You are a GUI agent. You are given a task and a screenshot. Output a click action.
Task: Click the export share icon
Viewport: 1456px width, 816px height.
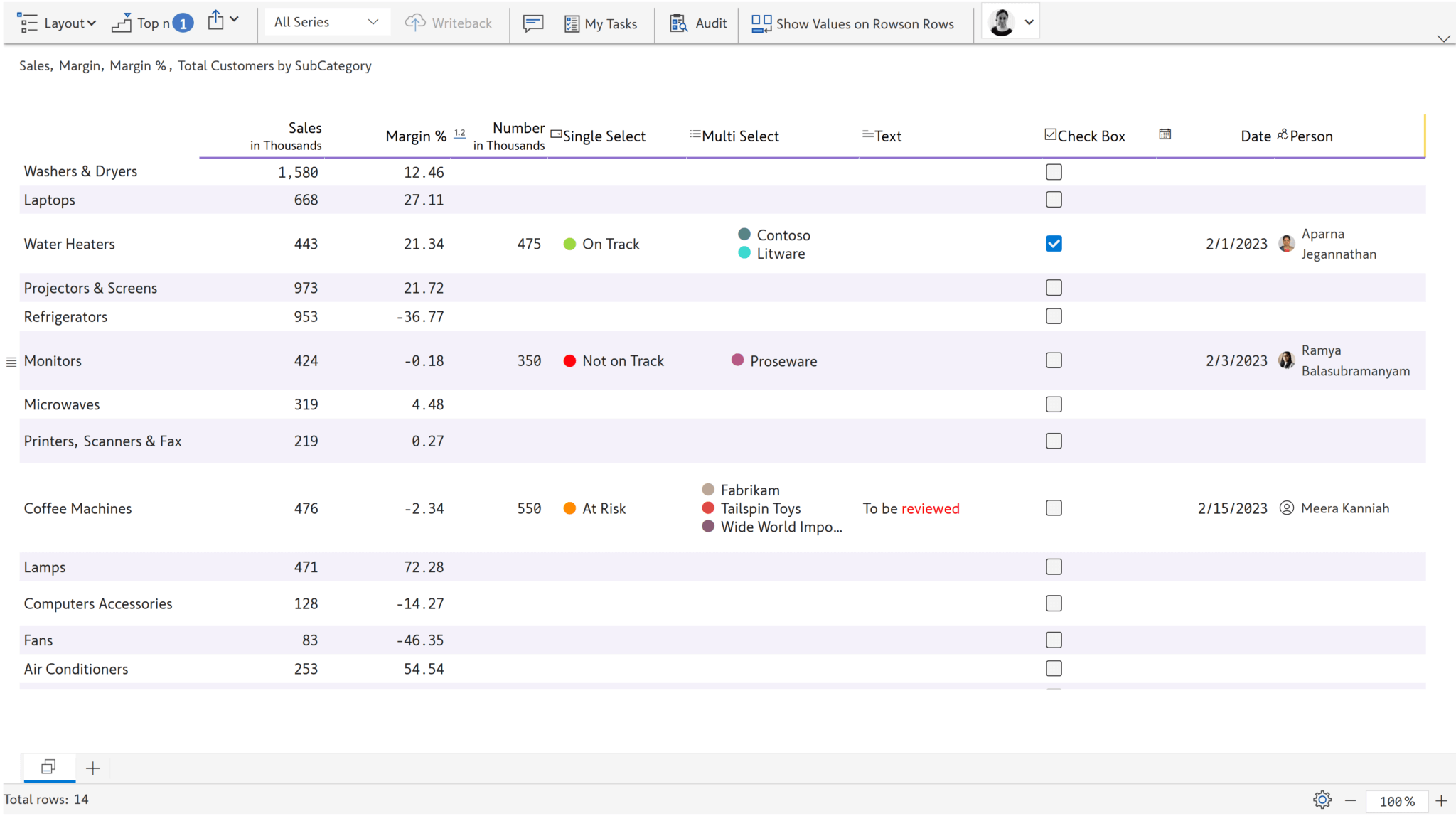(216, 21)
